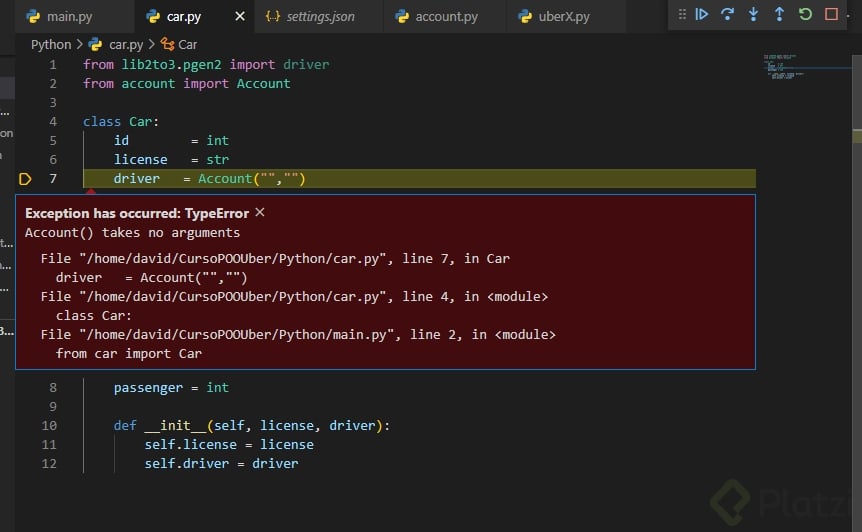Switch to the account.py tab
Viewport: 862px width, 532px height.
(439, 17)
